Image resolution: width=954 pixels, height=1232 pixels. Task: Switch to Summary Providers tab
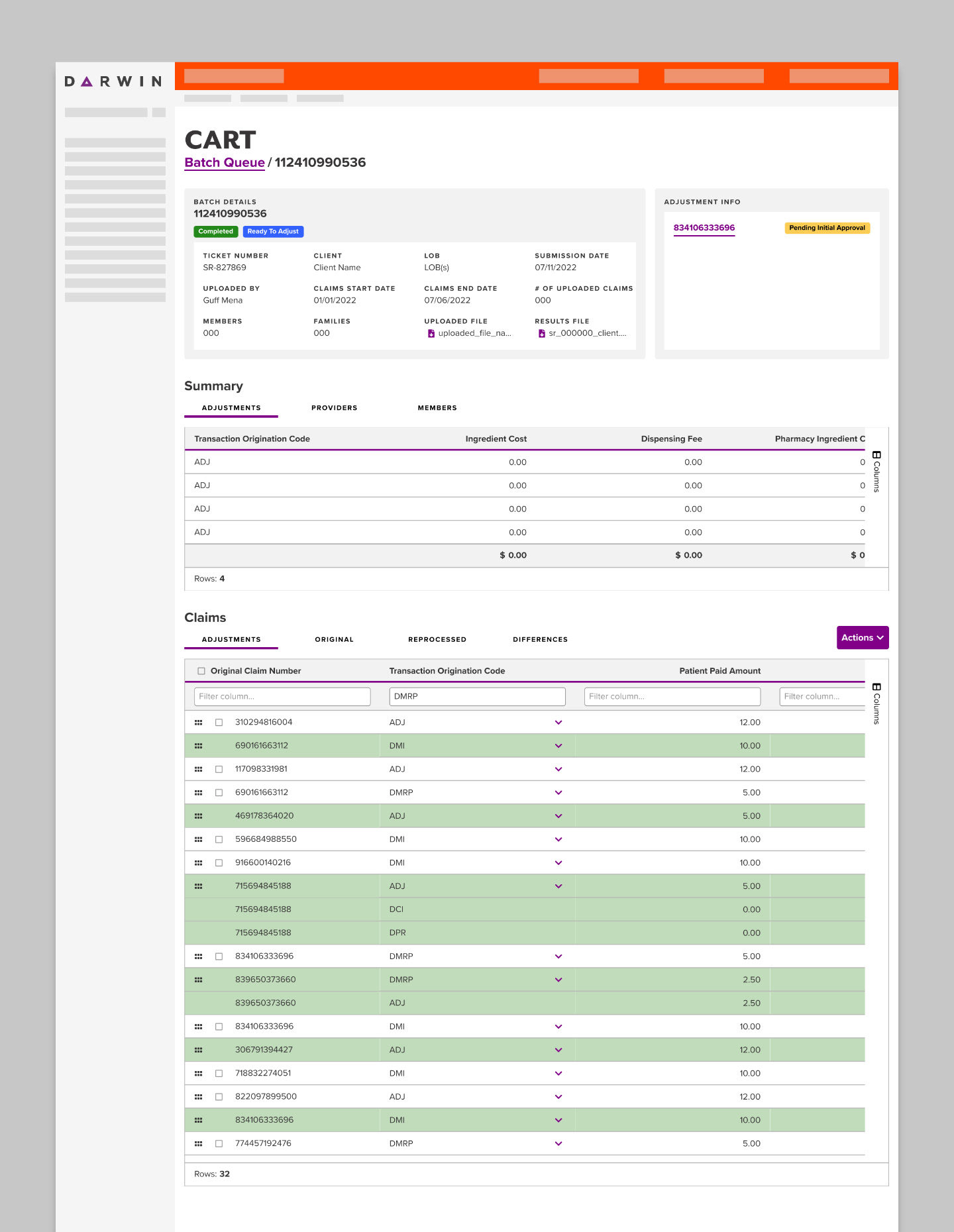(334, 408)
